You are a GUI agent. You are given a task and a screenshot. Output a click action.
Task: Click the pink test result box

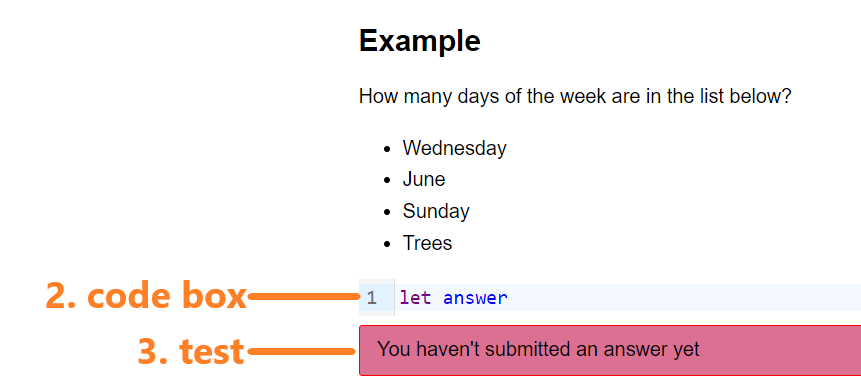coord(610,350)
